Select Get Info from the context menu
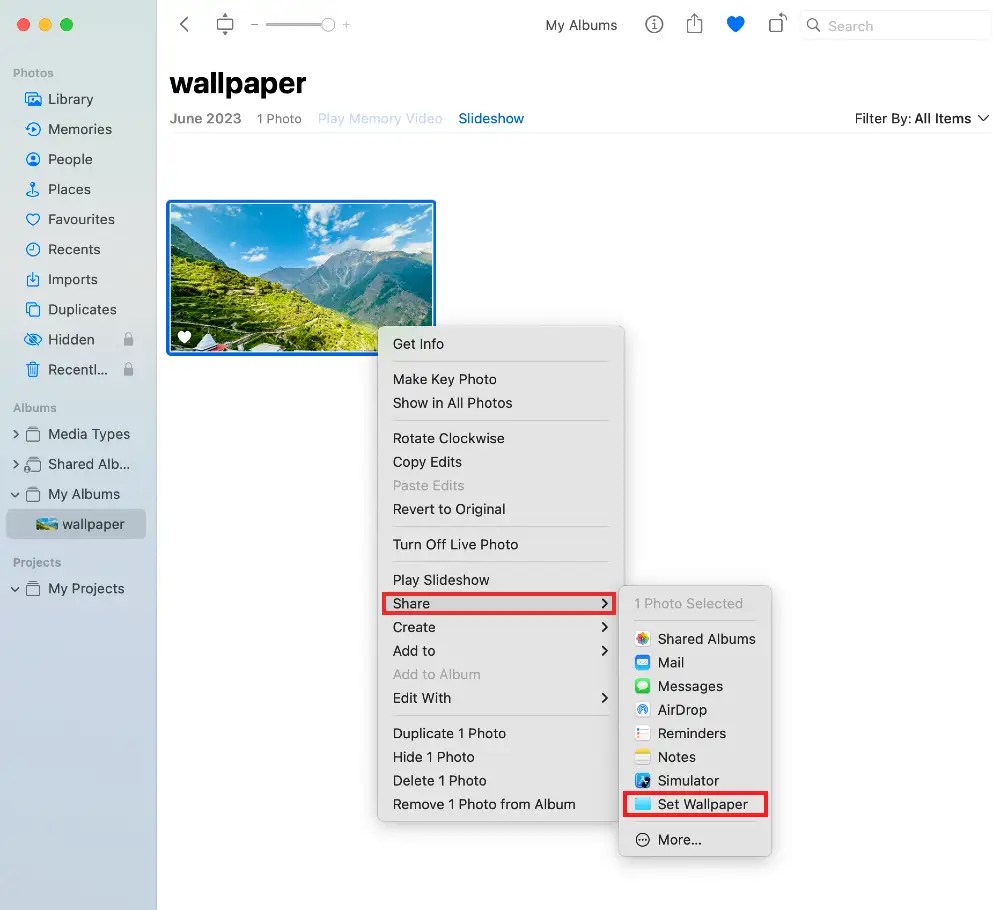The image size is (1000, 910). [x=418, y=344]
